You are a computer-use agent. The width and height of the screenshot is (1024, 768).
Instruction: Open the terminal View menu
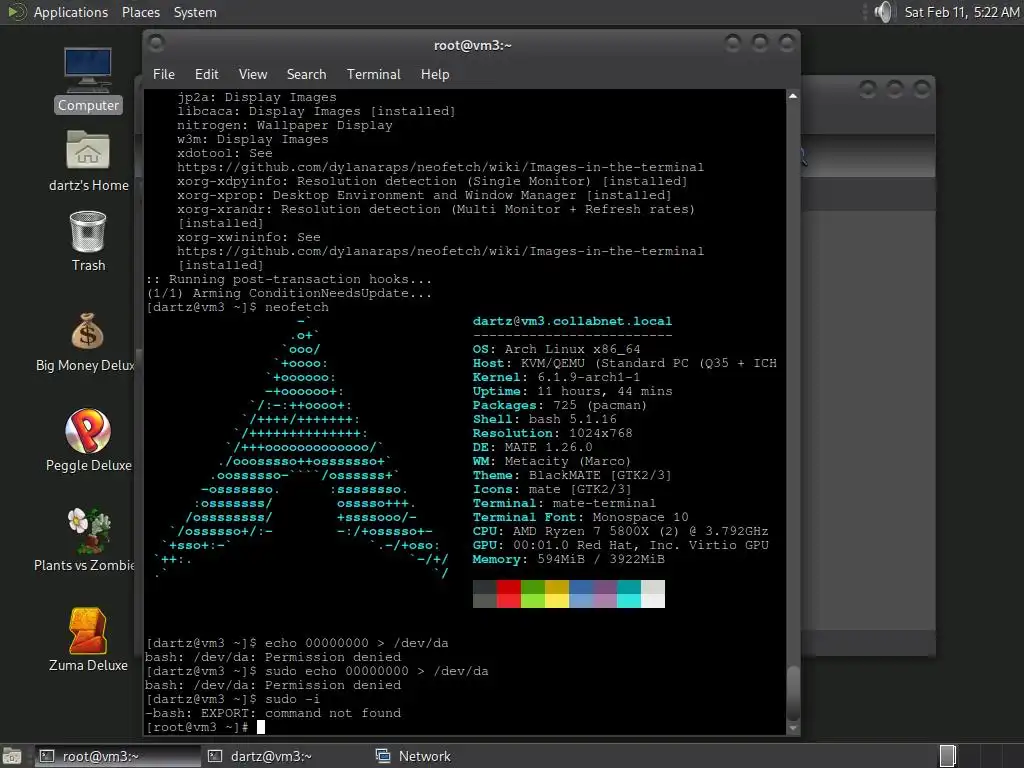click(x=253, y=74)
